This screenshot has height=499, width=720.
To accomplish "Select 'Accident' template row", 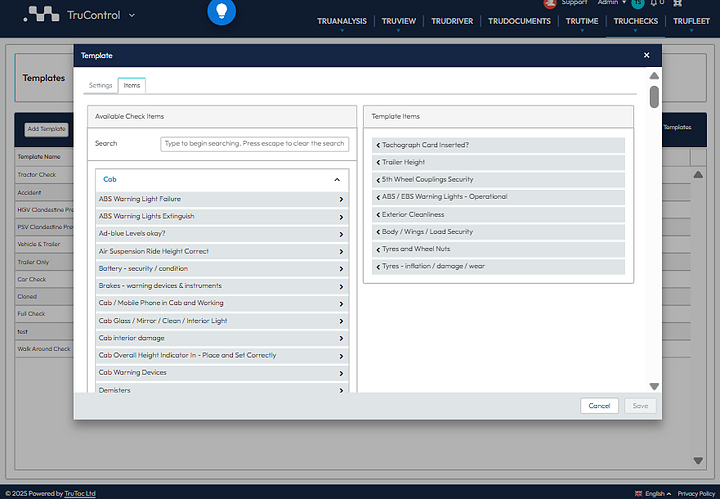I will pos(45,193).
